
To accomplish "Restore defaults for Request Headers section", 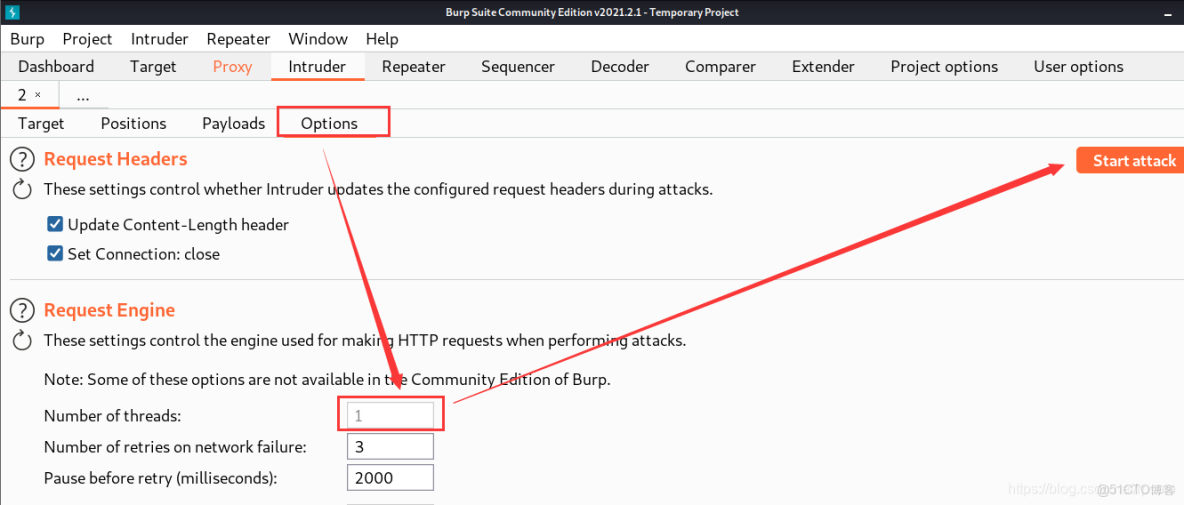I will pos(23,189).
